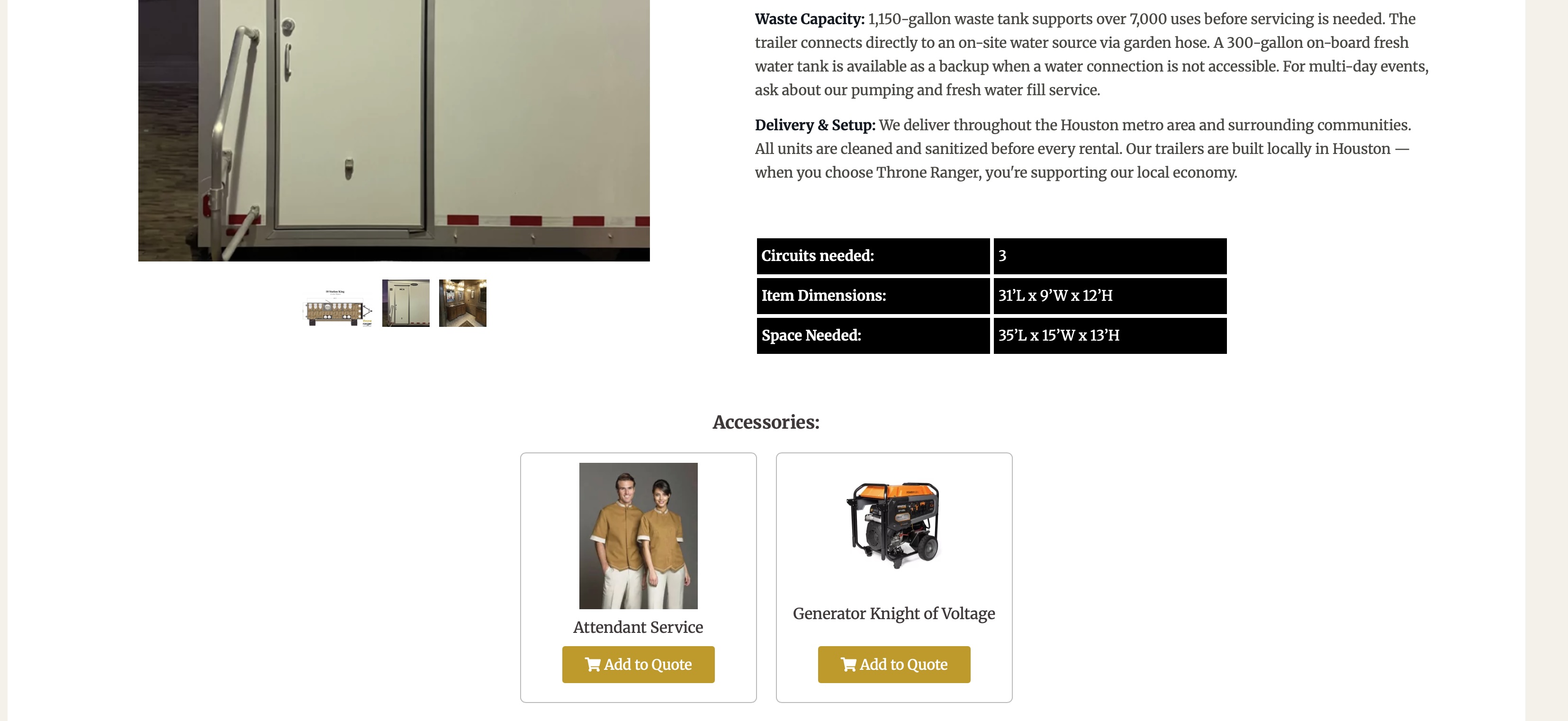The height and width of the screenshot is (721, 1568).
Task: Click the cart icon under Attendant Service
Action: 592,664
